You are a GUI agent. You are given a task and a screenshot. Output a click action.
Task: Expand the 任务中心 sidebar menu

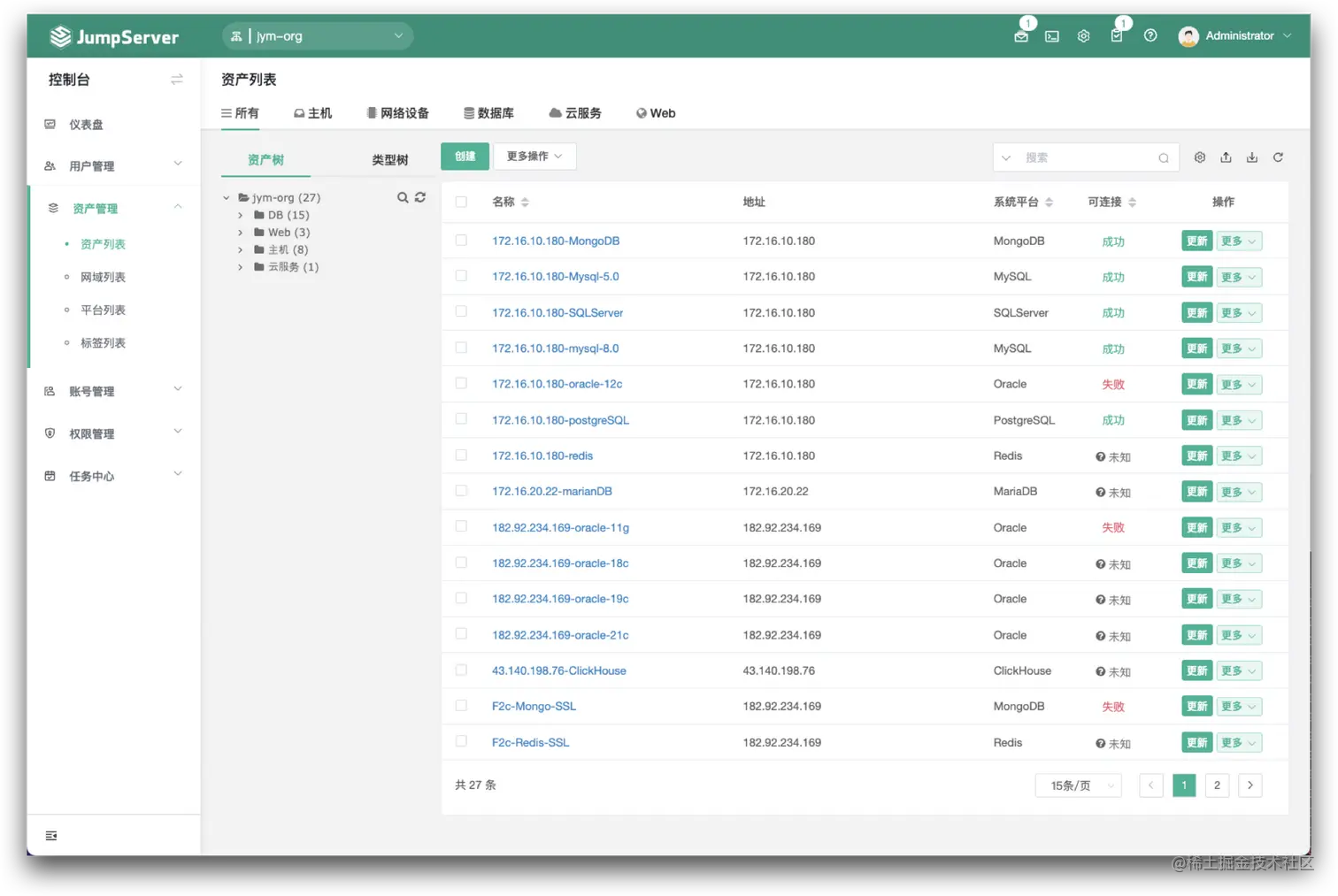tap(113, 477)
